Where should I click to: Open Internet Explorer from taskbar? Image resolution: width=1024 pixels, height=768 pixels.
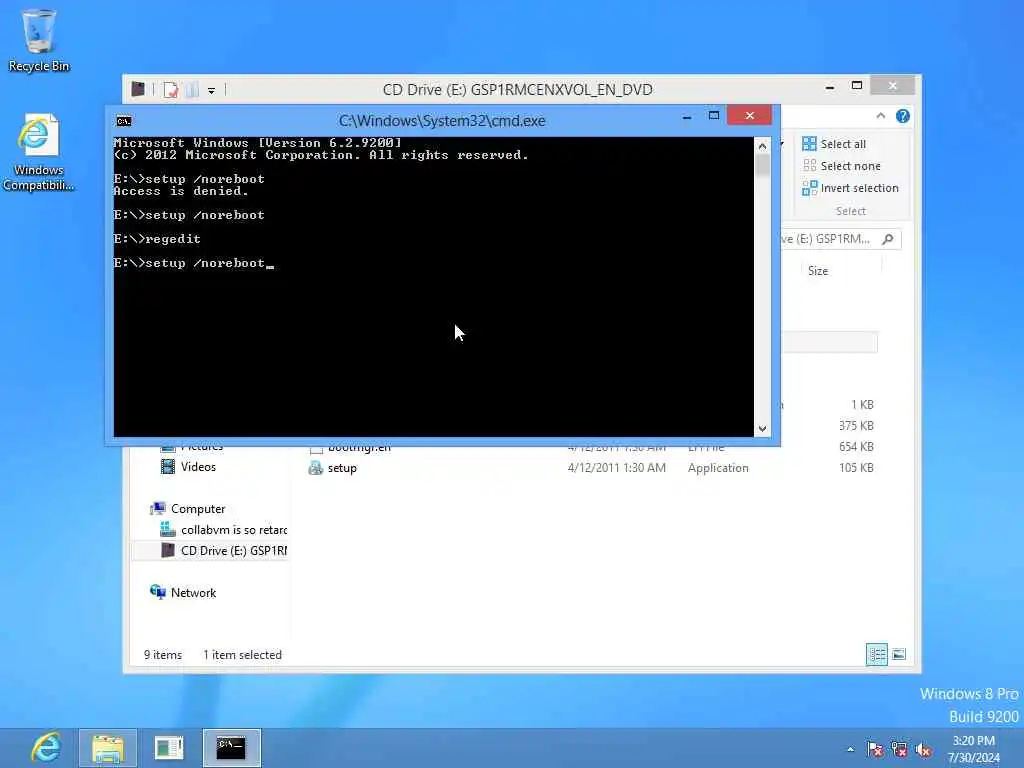(x=46, y=748)
